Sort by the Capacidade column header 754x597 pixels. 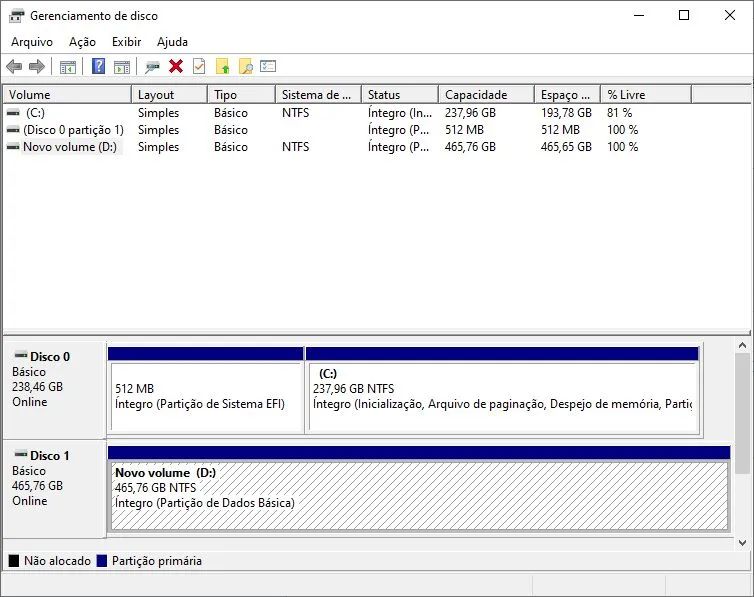click(x=487, y=95)
